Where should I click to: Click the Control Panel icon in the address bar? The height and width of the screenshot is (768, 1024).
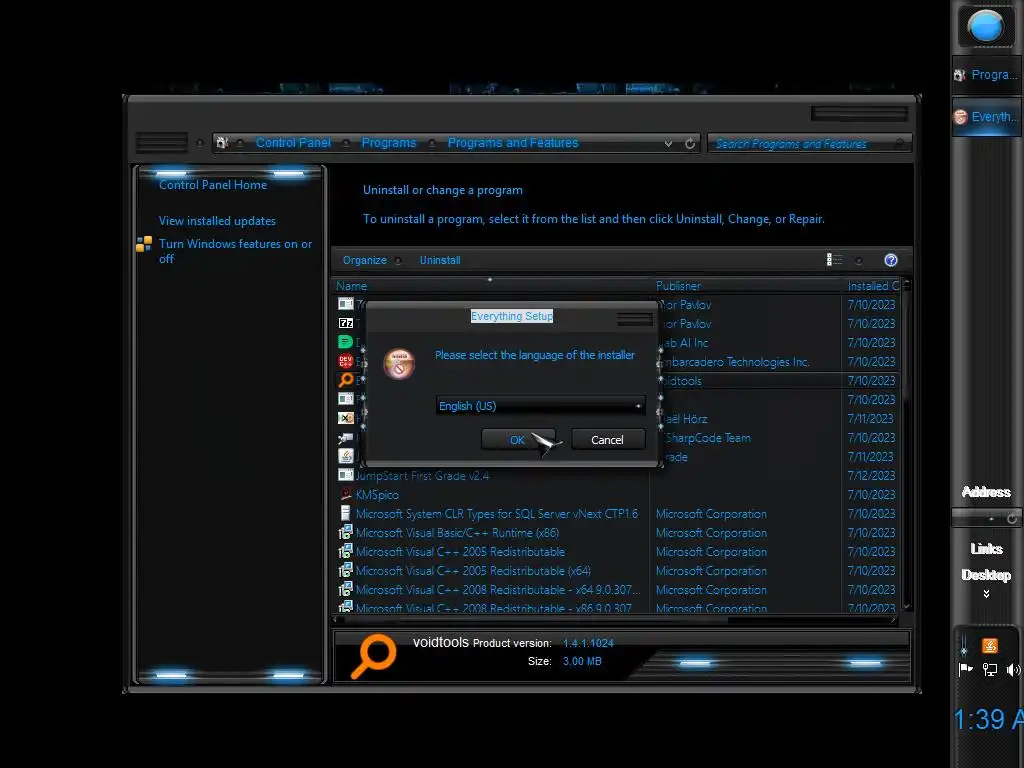coord(222,142)
